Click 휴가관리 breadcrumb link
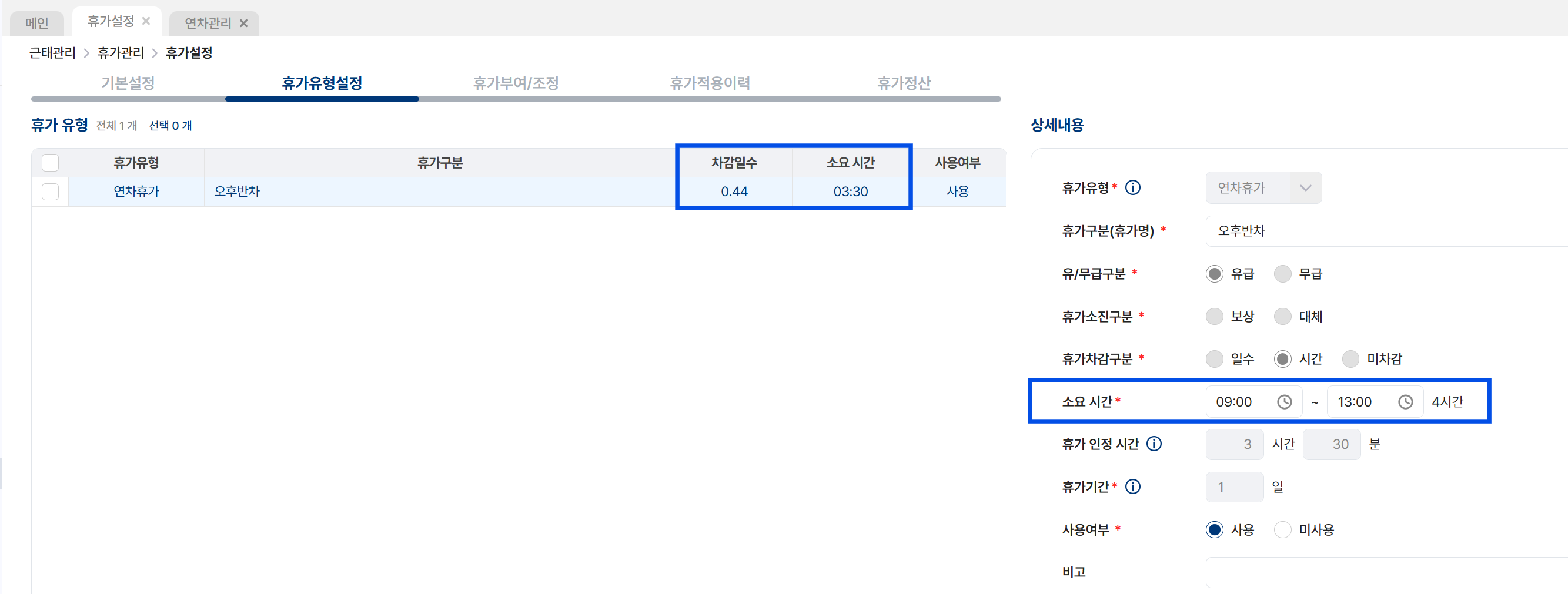The height and width of the screenshot is (594, 1568). point(121,53)
